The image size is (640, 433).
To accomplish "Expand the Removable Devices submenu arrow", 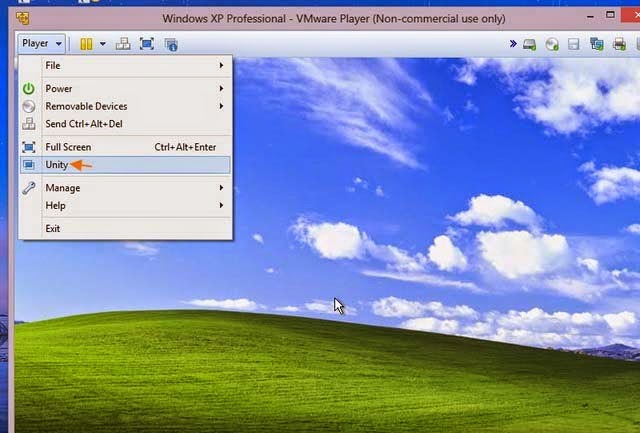I will click(x=221, y=106).
